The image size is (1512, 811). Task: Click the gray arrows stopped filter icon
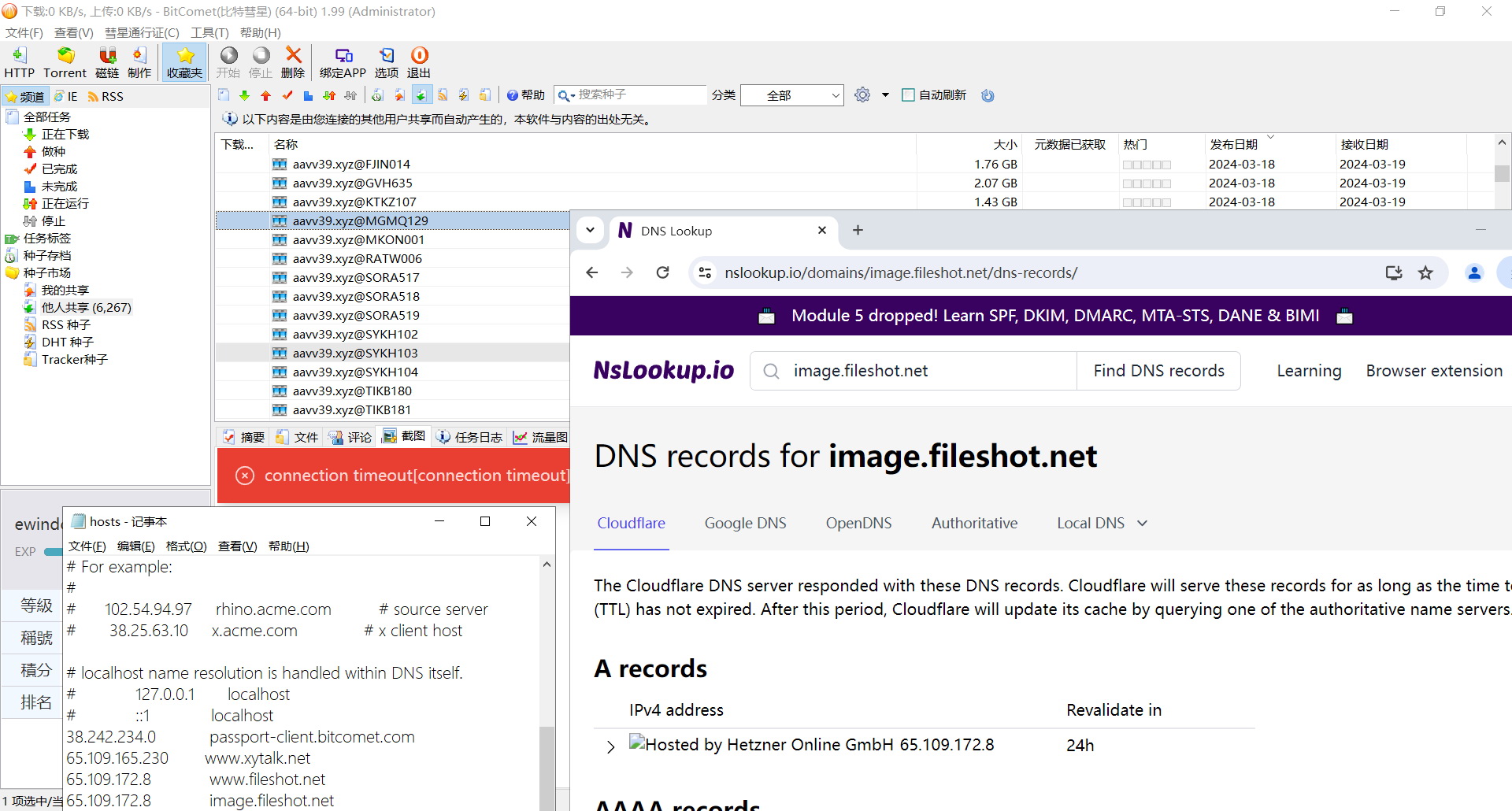[x=350, y=95]
